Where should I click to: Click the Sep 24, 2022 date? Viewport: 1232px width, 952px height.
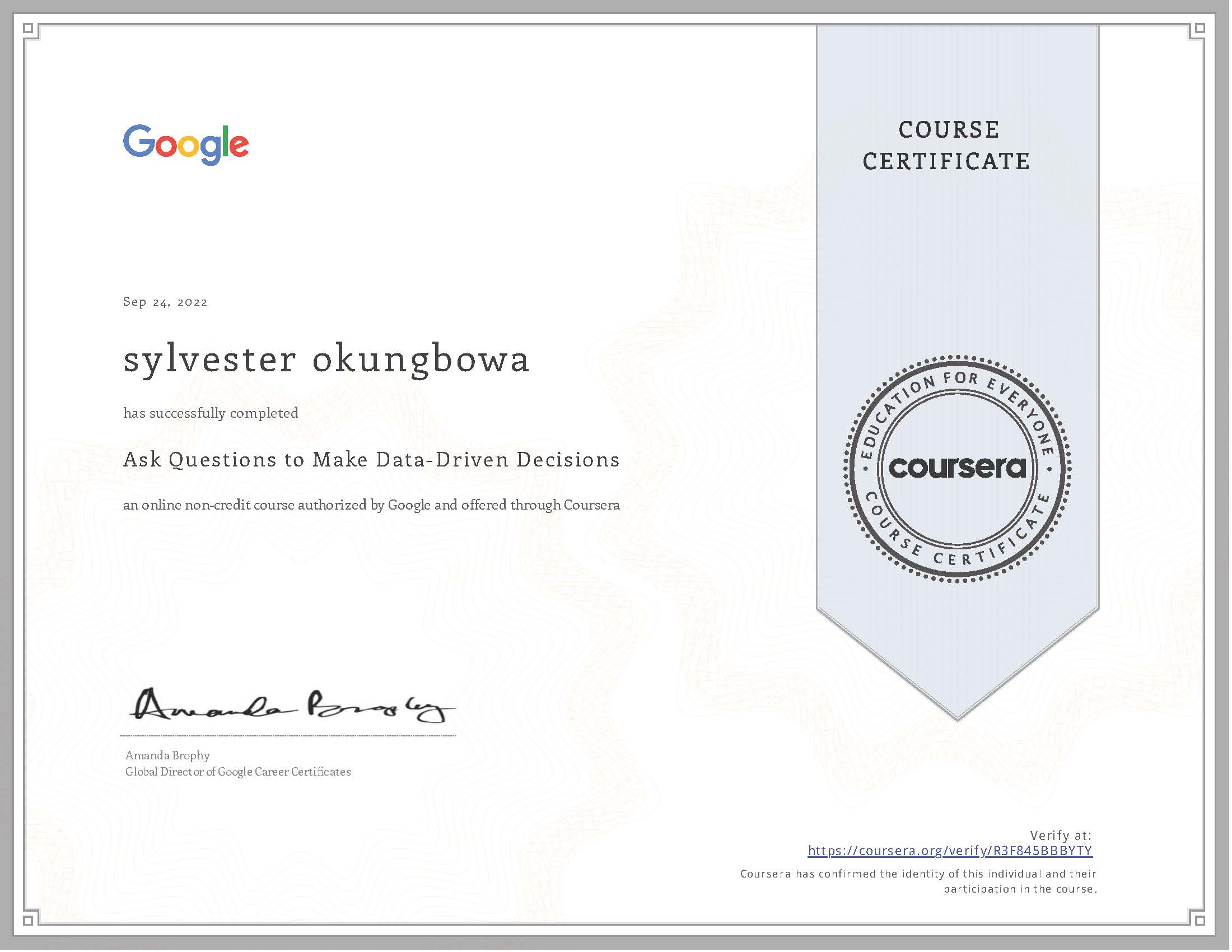point(165,303)
